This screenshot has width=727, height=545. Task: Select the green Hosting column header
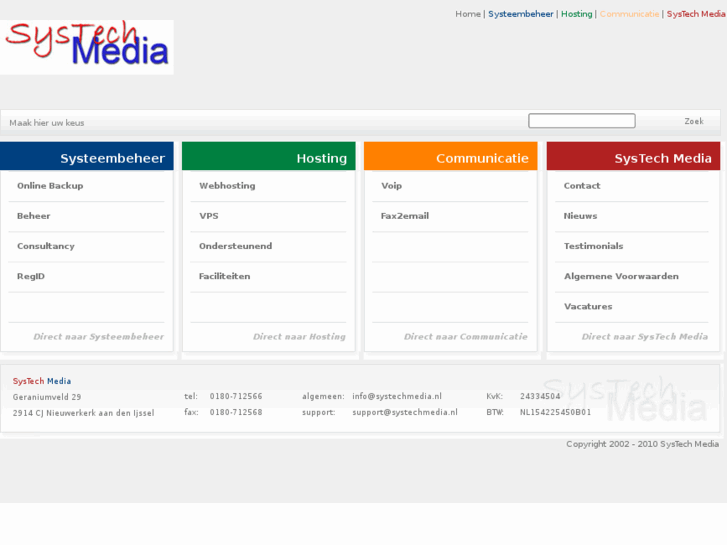pyautogui.click(x=269, y=156)
